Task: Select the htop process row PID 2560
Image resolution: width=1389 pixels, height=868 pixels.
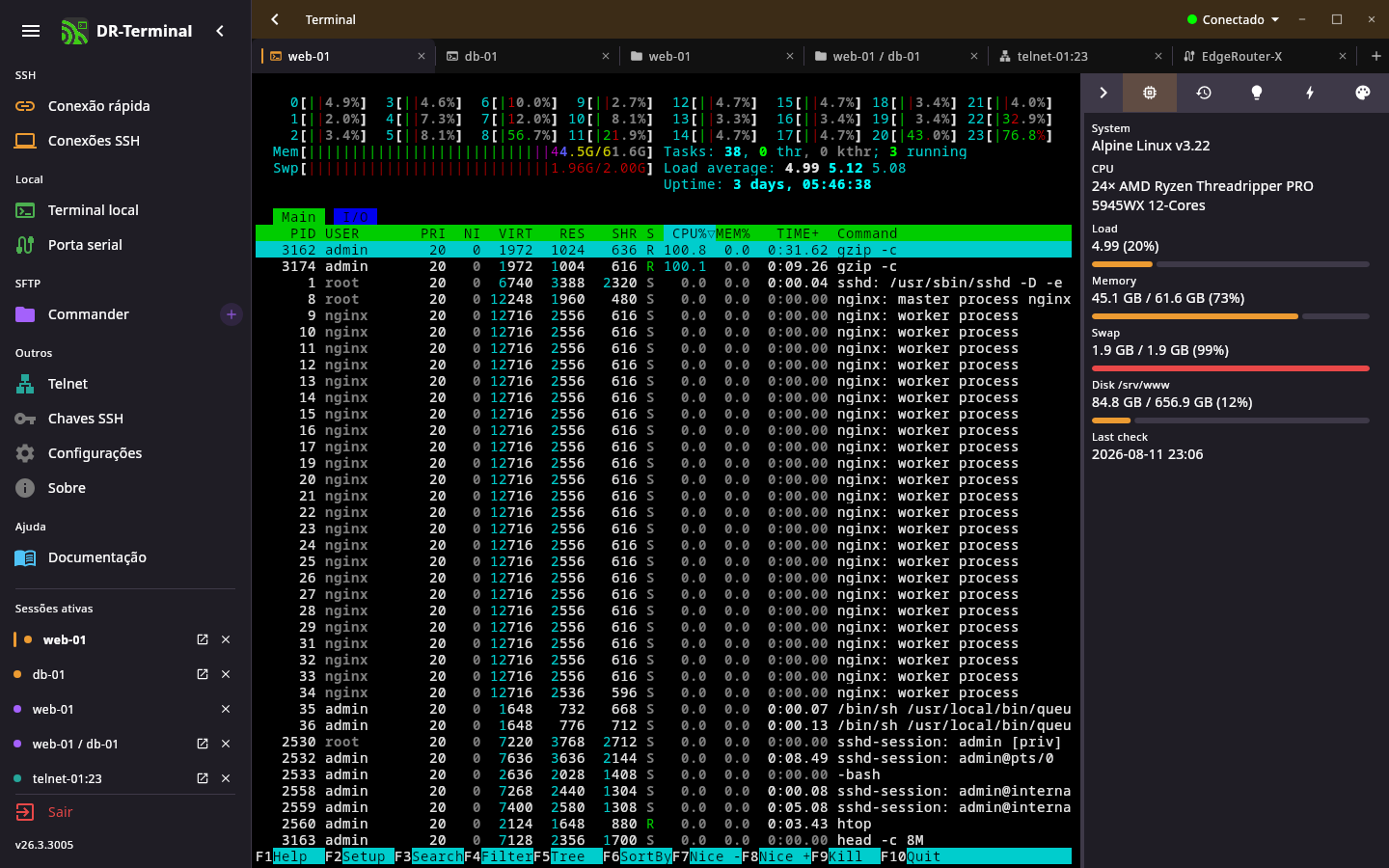Action: (664, 824)
